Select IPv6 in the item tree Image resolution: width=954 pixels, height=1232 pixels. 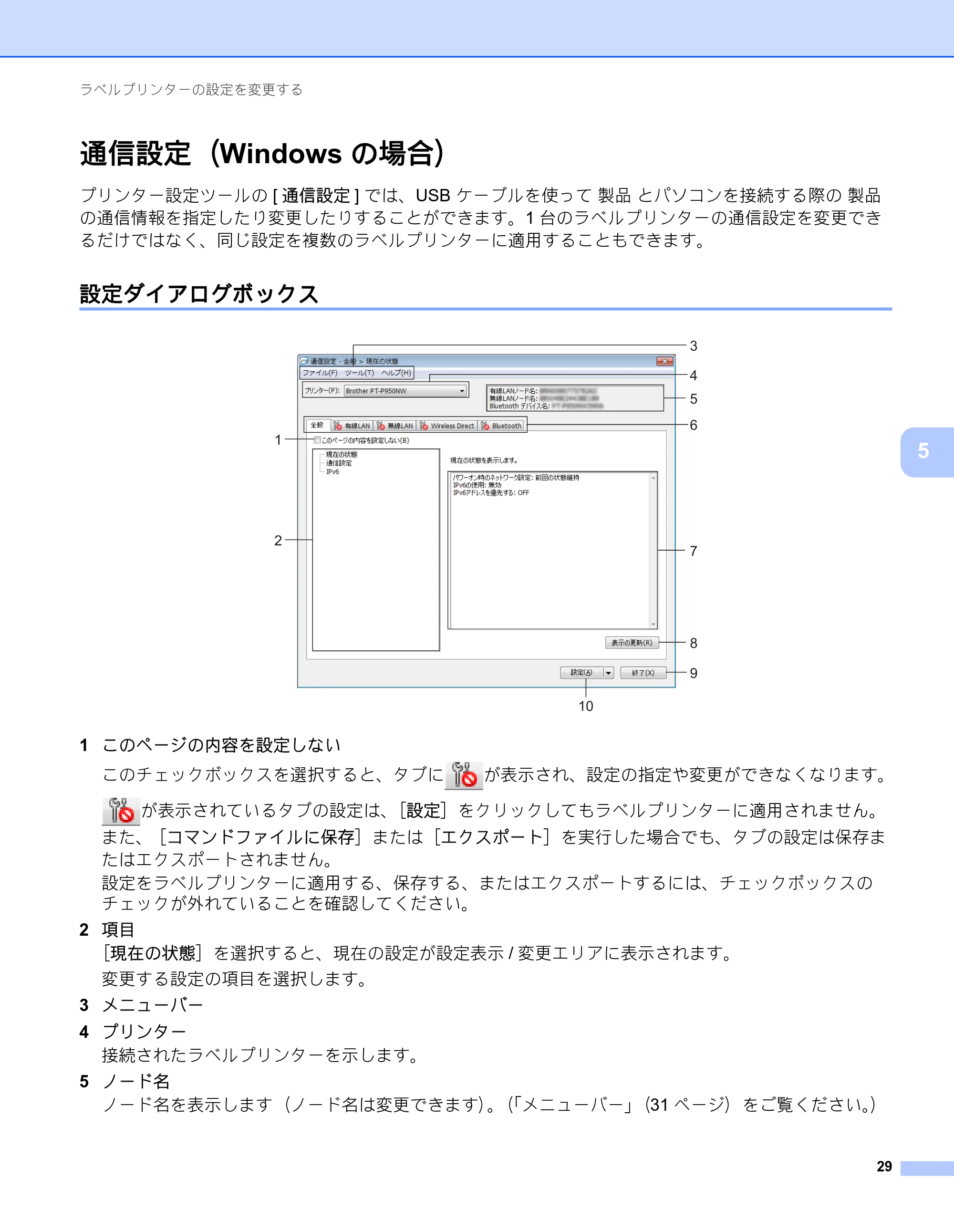332,471
